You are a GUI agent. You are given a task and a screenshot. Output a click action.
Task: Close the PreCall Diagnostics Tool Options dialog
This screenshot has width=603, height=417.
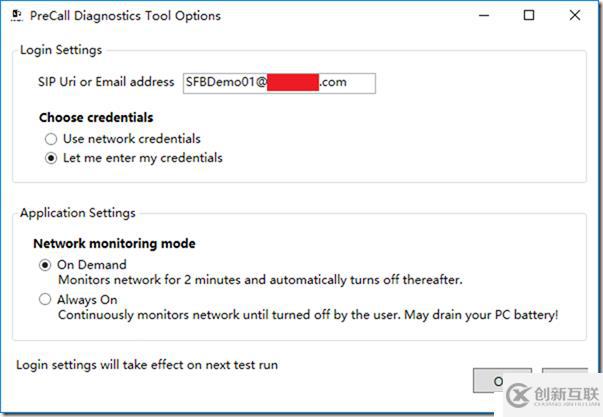click(x=575, y=15)
